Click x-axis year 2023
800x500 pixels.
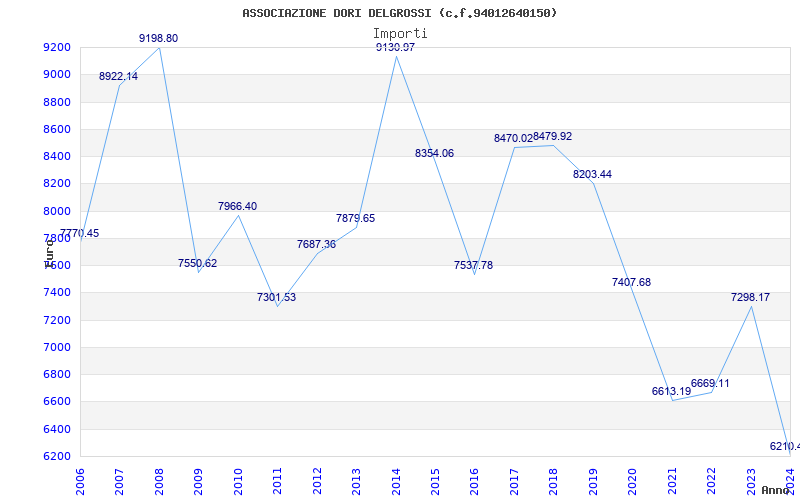[752, 482]
